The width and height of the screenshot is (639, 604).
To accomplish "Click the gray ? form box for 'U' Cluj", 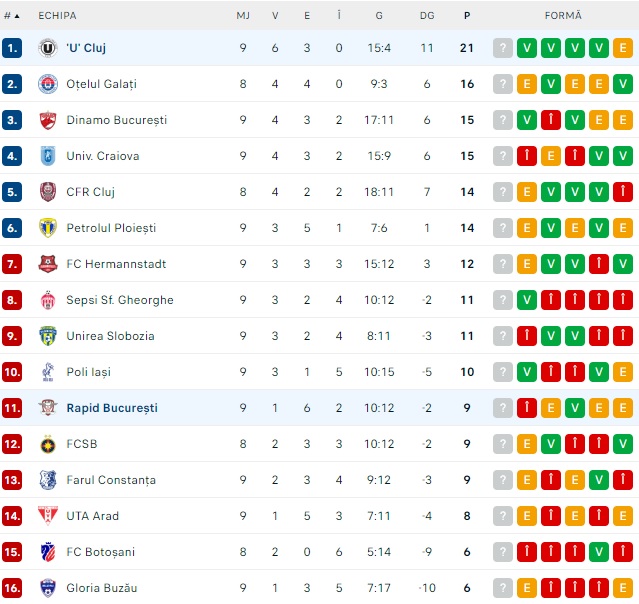I will click(503, 48).
